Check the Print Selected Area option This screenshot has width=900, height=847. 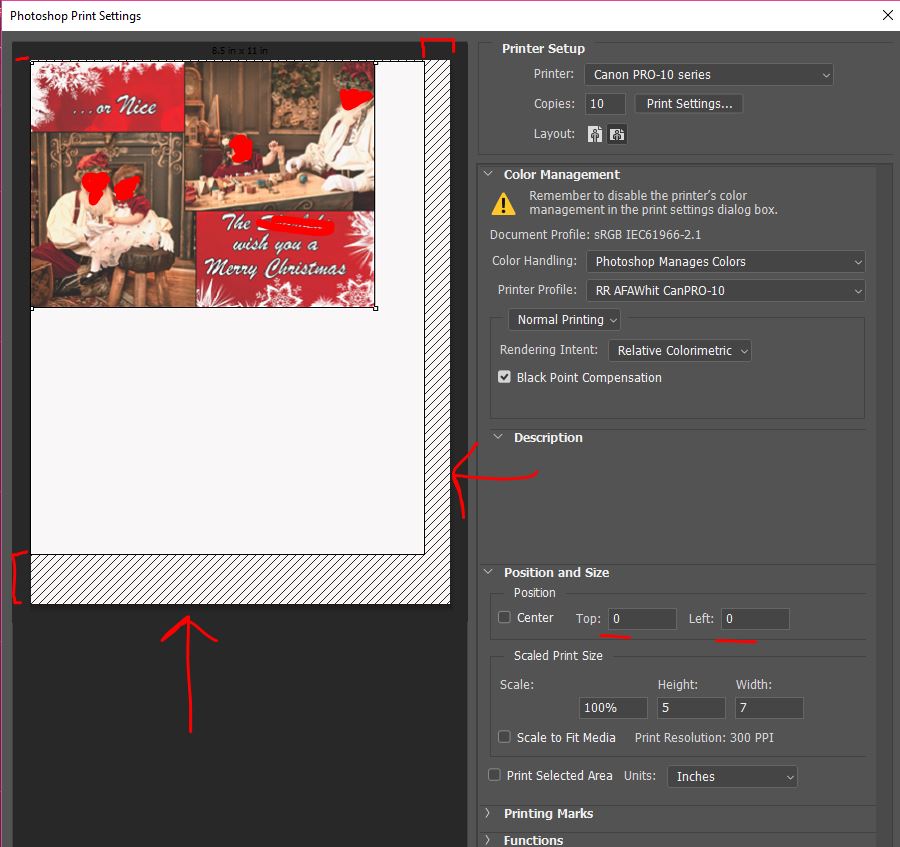494,776
